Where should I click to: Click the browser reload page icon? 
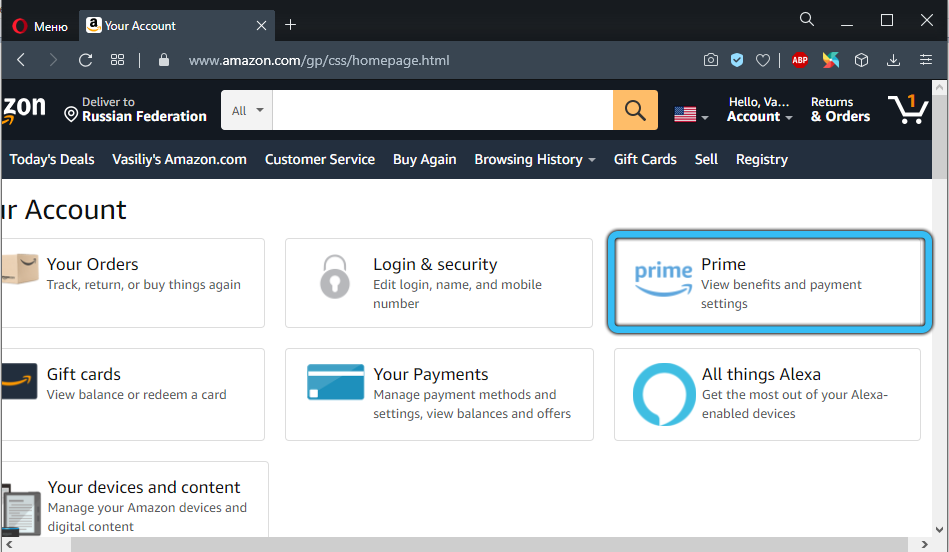click(x=85, y=60)
